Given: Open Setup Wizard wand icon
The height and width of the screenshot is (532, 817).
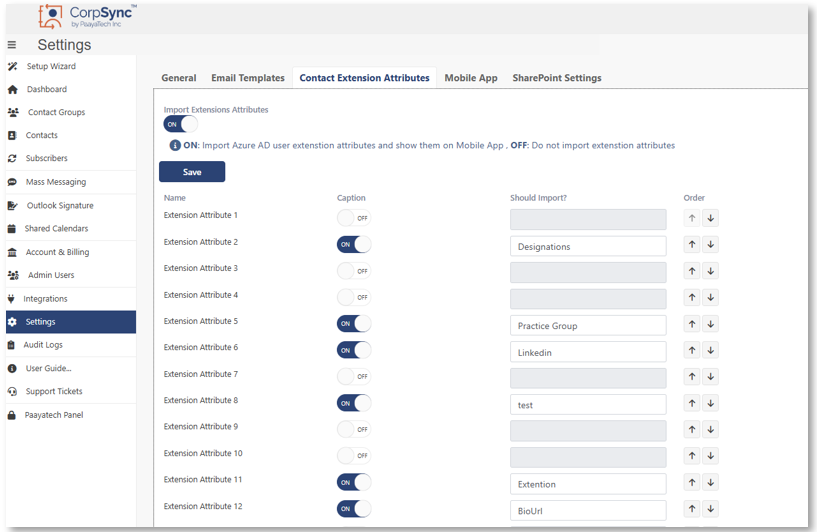Looking at the screenshot, I should coord(13,66).
